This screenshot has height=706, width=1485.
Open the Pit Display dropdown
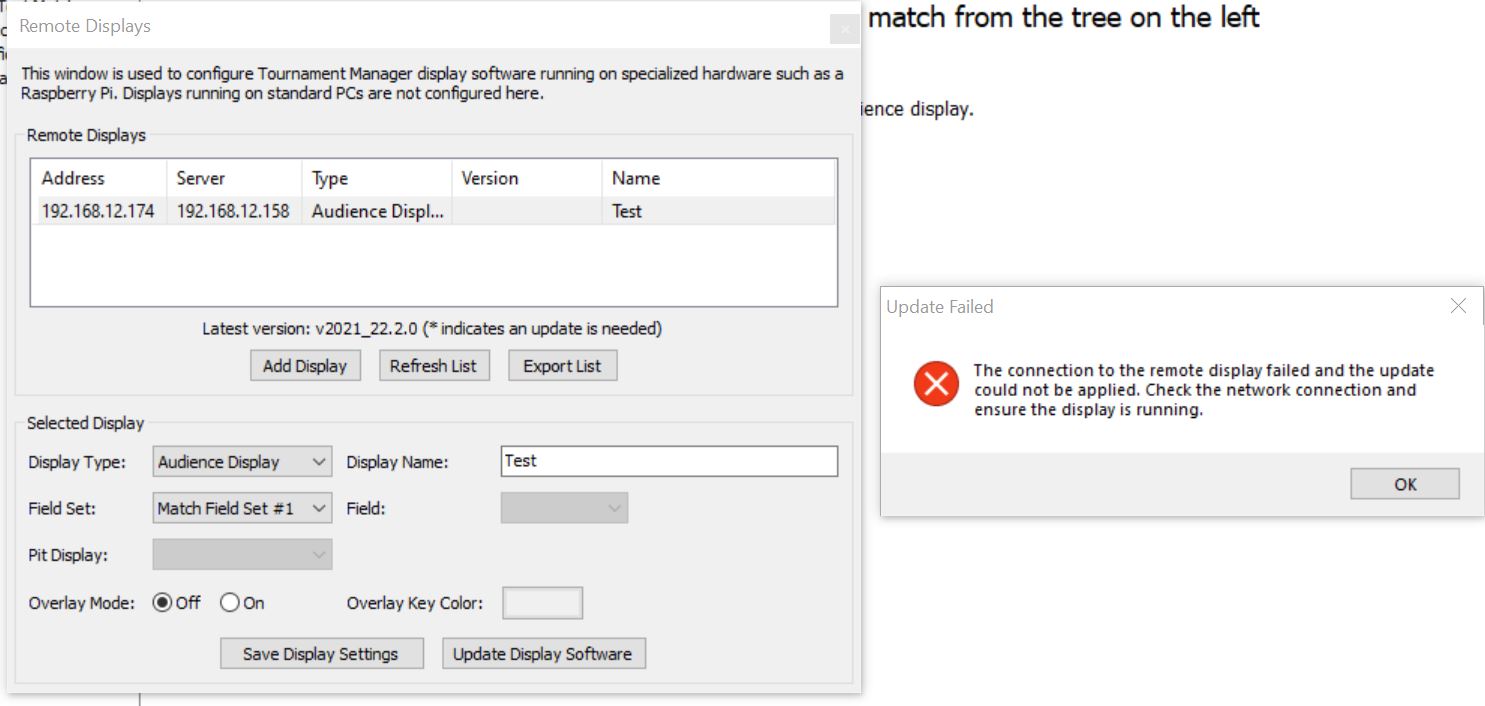(x=243, y=554)
